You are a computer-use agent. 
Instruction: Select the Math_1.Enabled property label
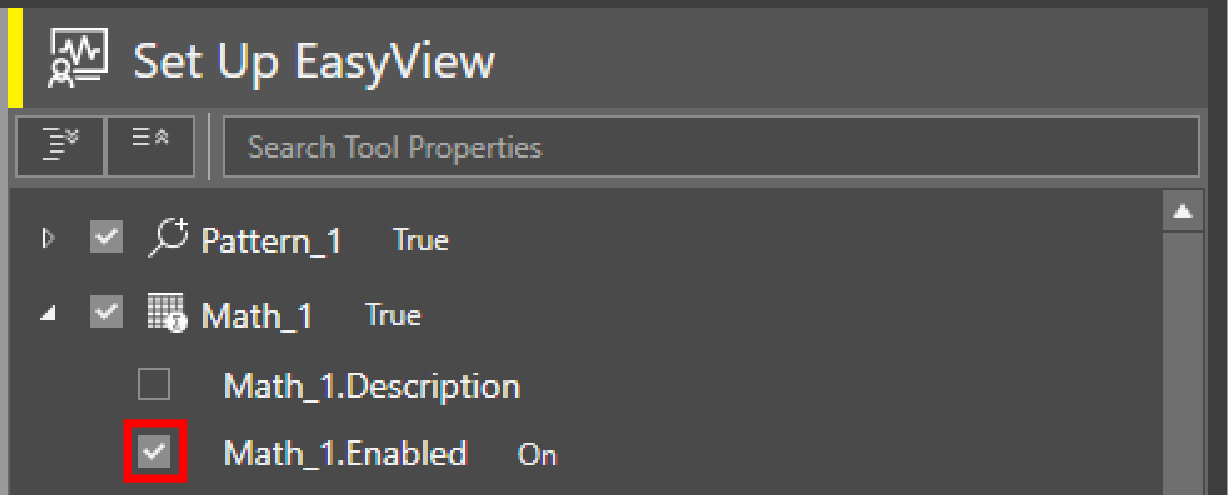[x=345, y=454]
